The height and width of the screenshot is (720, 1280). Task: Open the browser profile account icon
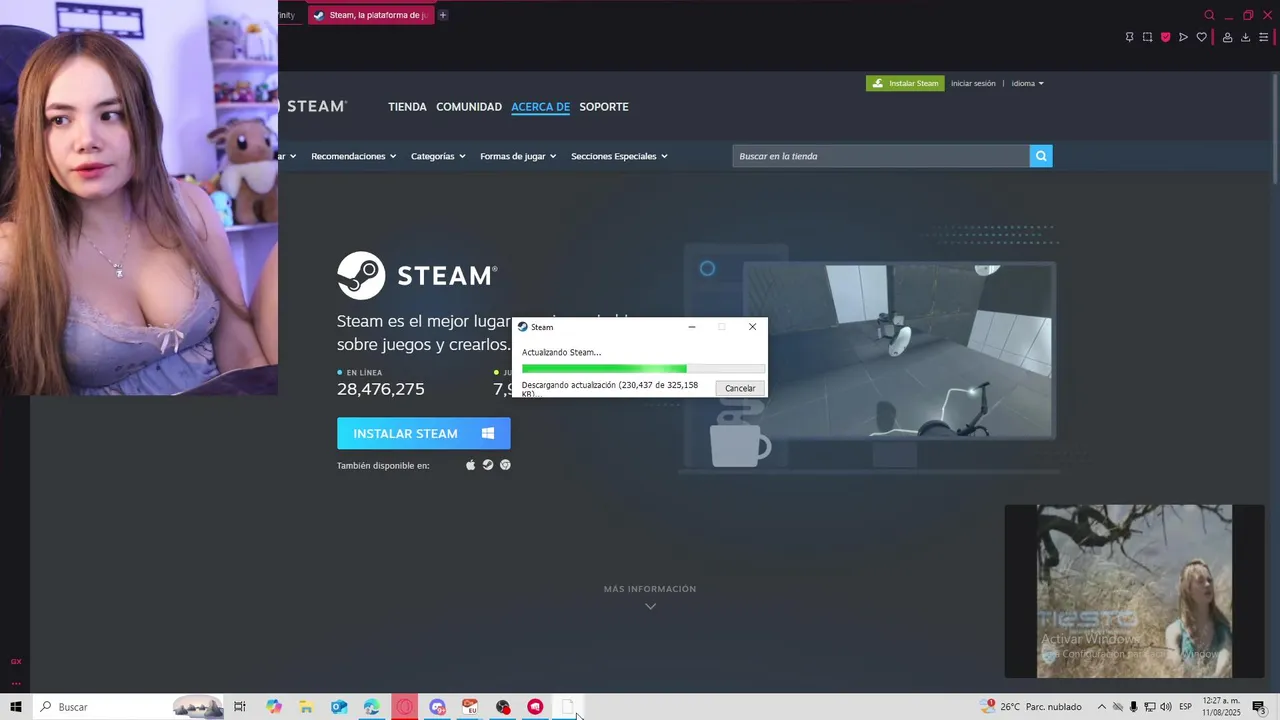[1227, 37]
